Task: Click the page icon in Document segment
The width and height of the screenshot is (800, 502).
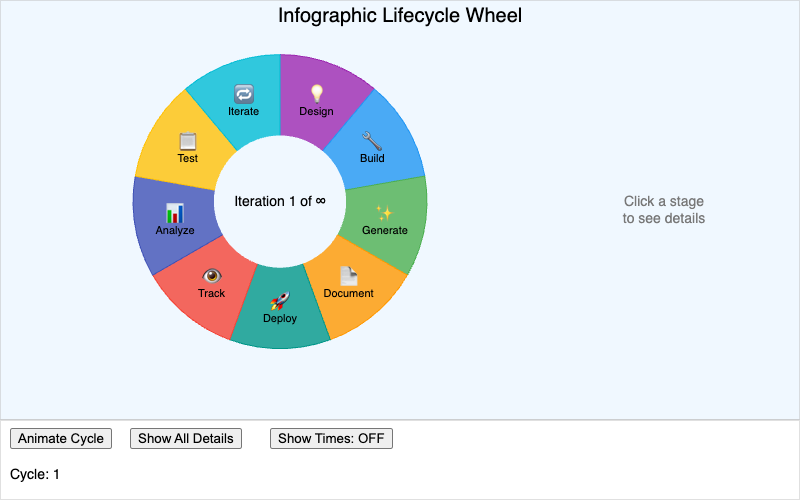Action: [348, 276]
